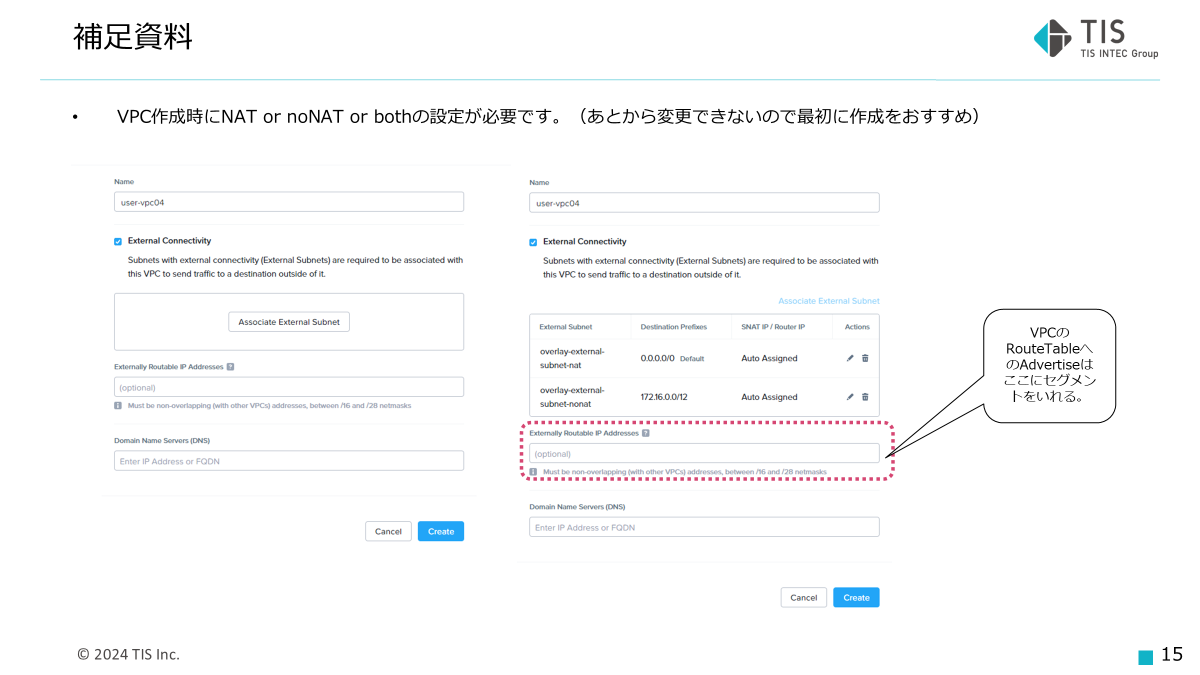Click Cancel in the dialog without subnet table
Screen dimensions: 1200x675
tap(388, 531)
